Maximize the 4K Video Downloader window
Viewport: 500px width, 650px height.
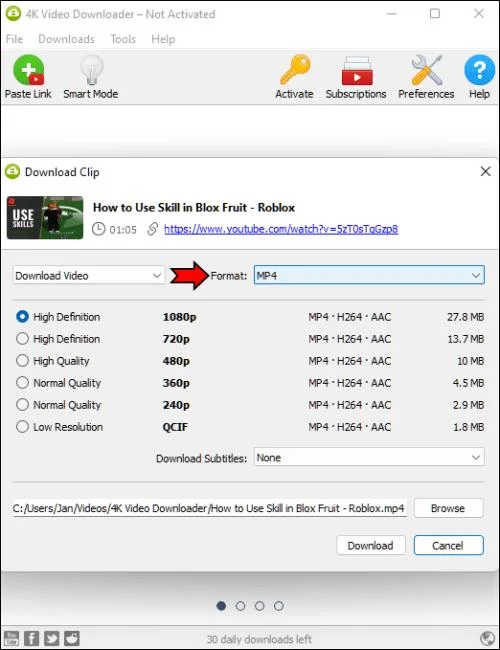[435, 14]
